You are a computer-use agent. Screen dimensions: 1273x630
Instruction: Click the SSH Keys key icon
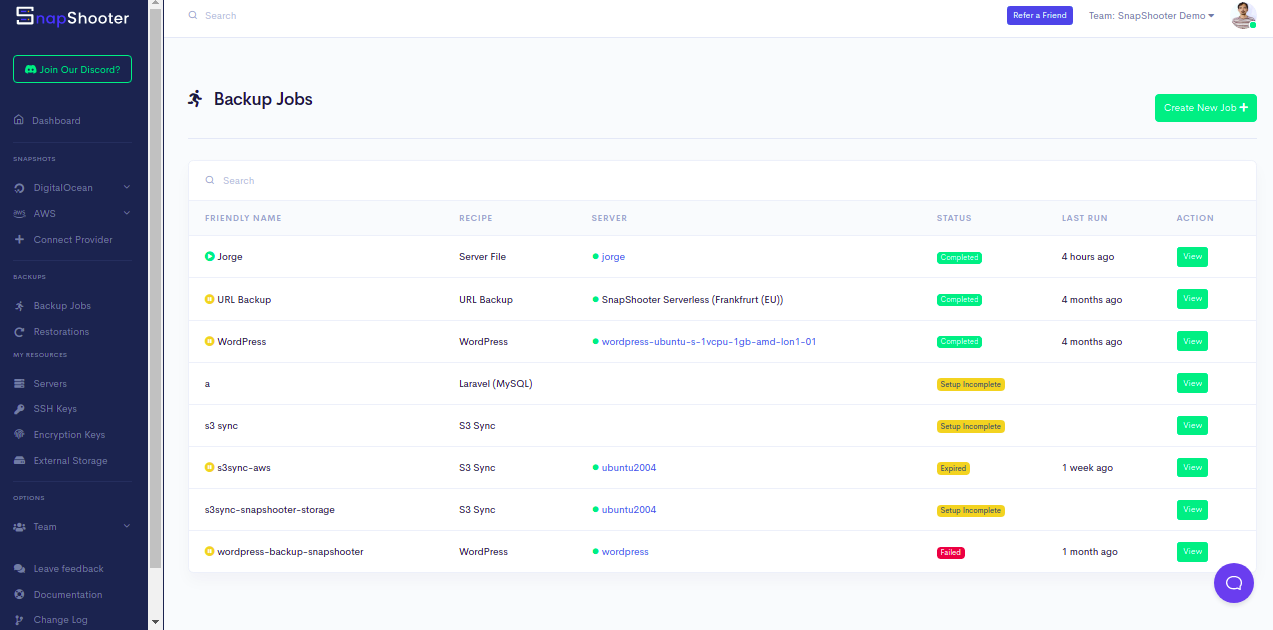point(19,409)
